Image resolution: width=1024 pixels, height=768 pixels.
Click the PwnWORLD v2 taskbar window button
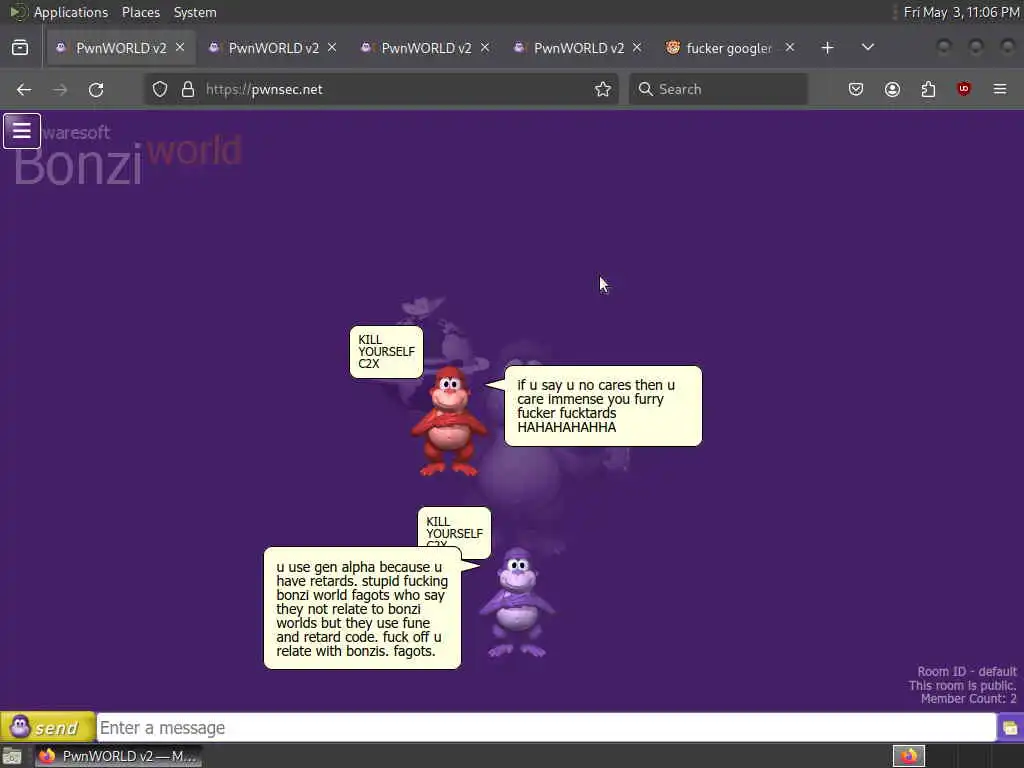pyautogui.click(x=119, y=756)
